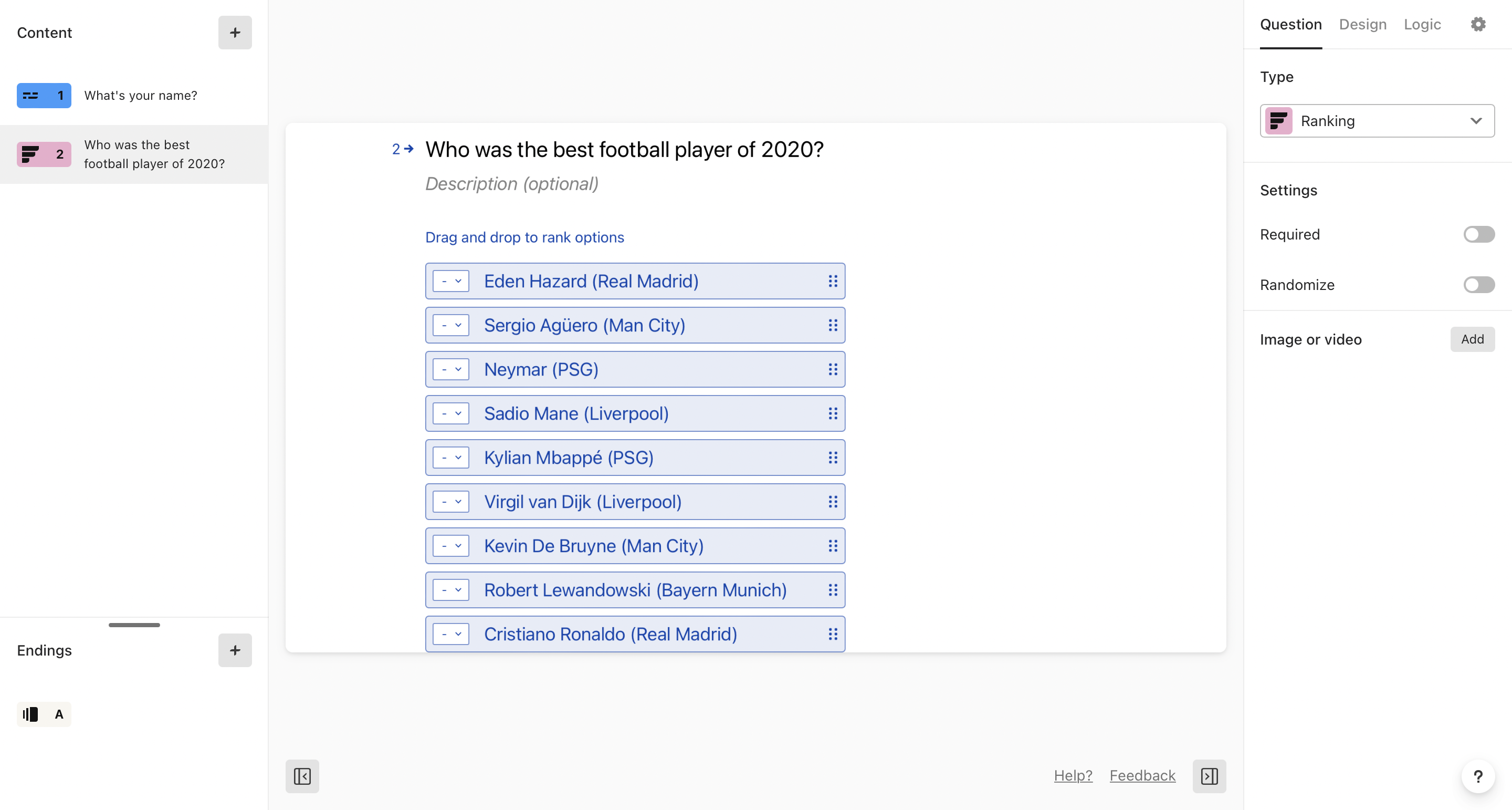Select the Design tab in right panel
Image resolution: width=1512 pixels, height=810 pixels.
point(1362,24)
